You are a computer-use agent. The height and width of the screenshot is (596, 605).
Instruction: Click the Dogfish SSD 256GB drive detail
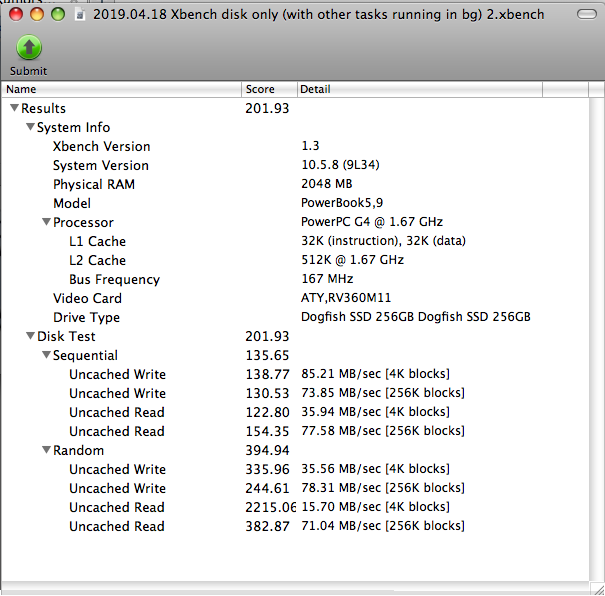pyautogui.click(x=416, y=317)
